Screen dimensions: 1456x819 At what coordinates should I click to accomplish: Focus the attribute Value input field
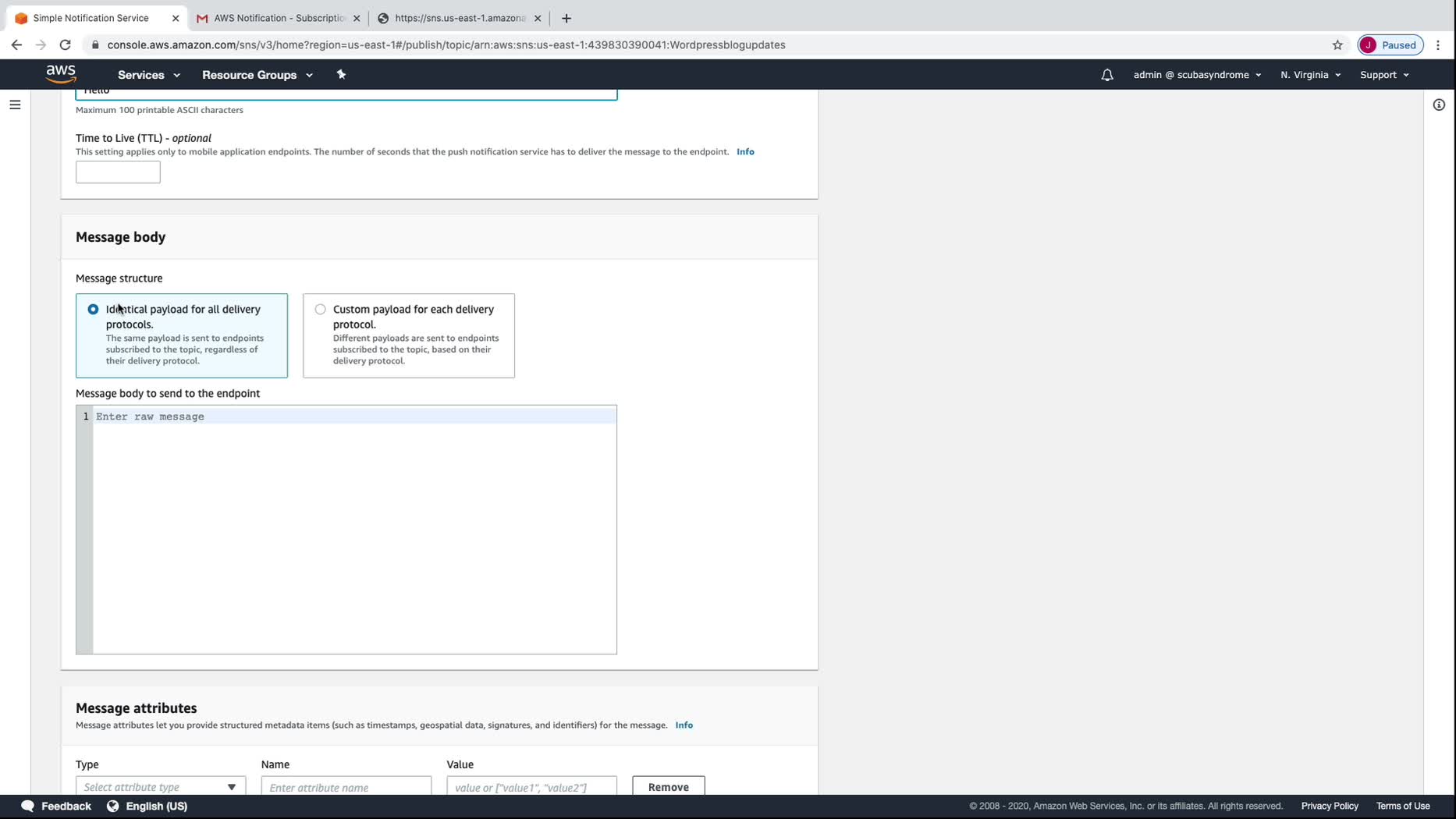532,786
